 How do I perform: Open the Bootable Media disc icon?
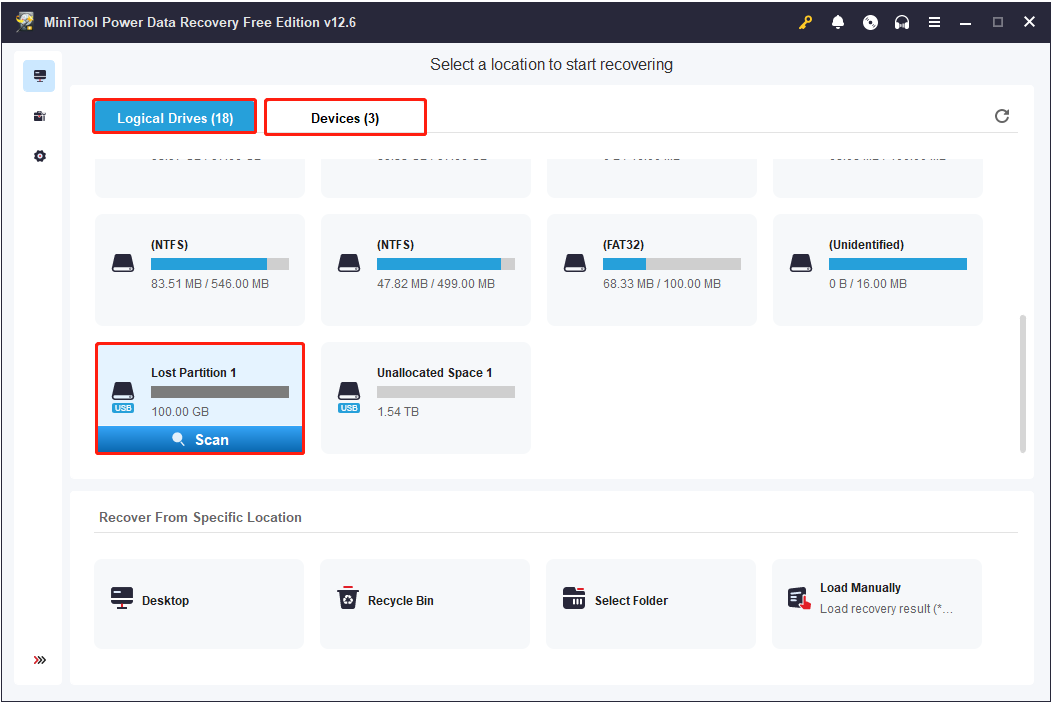(870, 21)
